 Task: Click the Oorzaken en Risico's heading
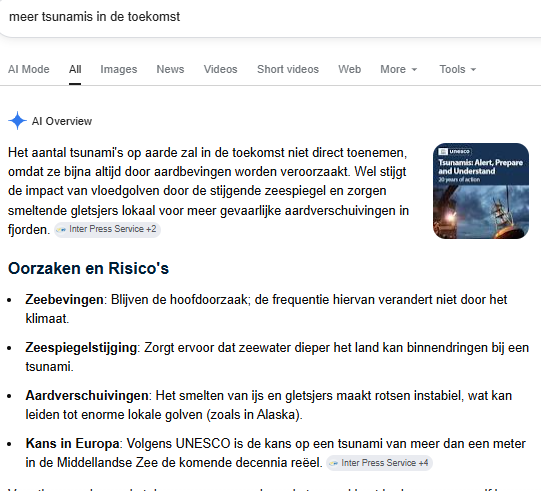point(88,268)
